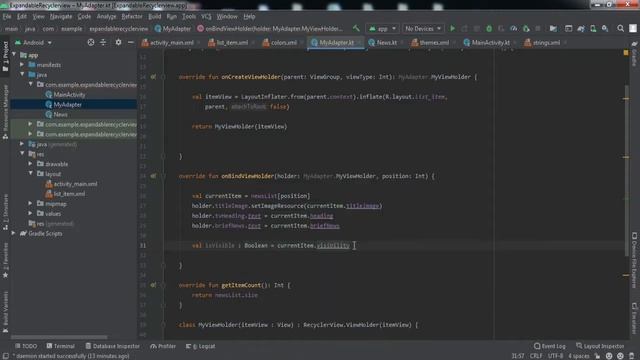Open the Project side tab
This screenshot has height=360, width=640.
pyautogui.click(x=5, y=56)
